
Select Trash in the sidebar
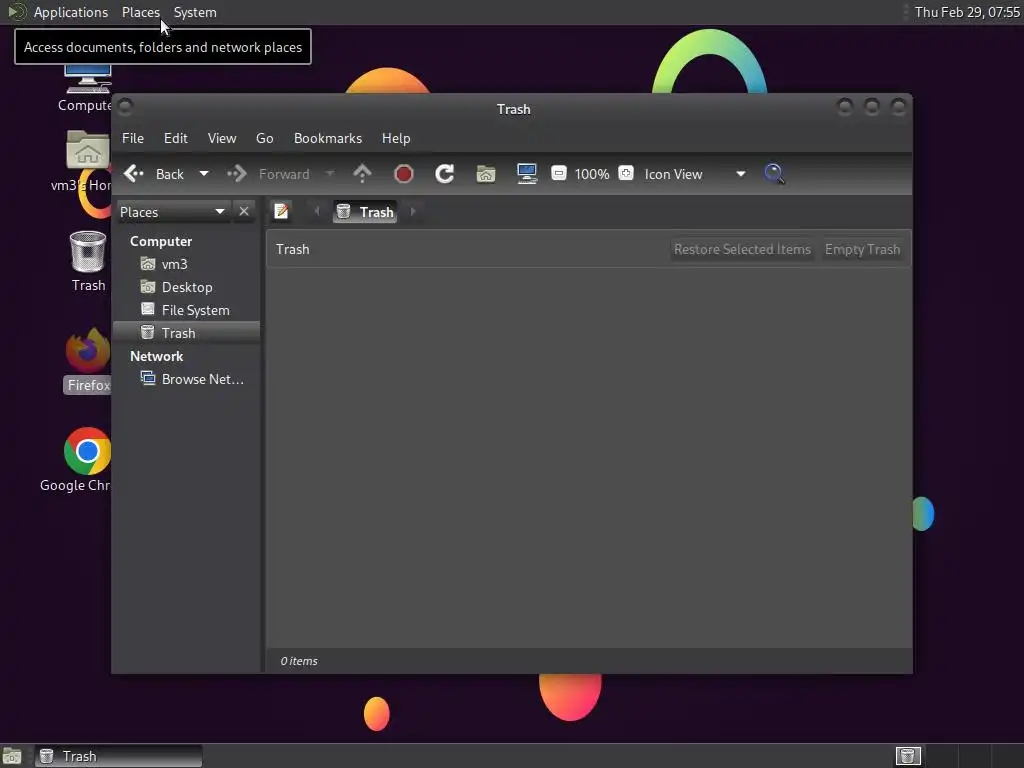pyautogui.click(x=187, y=333)
